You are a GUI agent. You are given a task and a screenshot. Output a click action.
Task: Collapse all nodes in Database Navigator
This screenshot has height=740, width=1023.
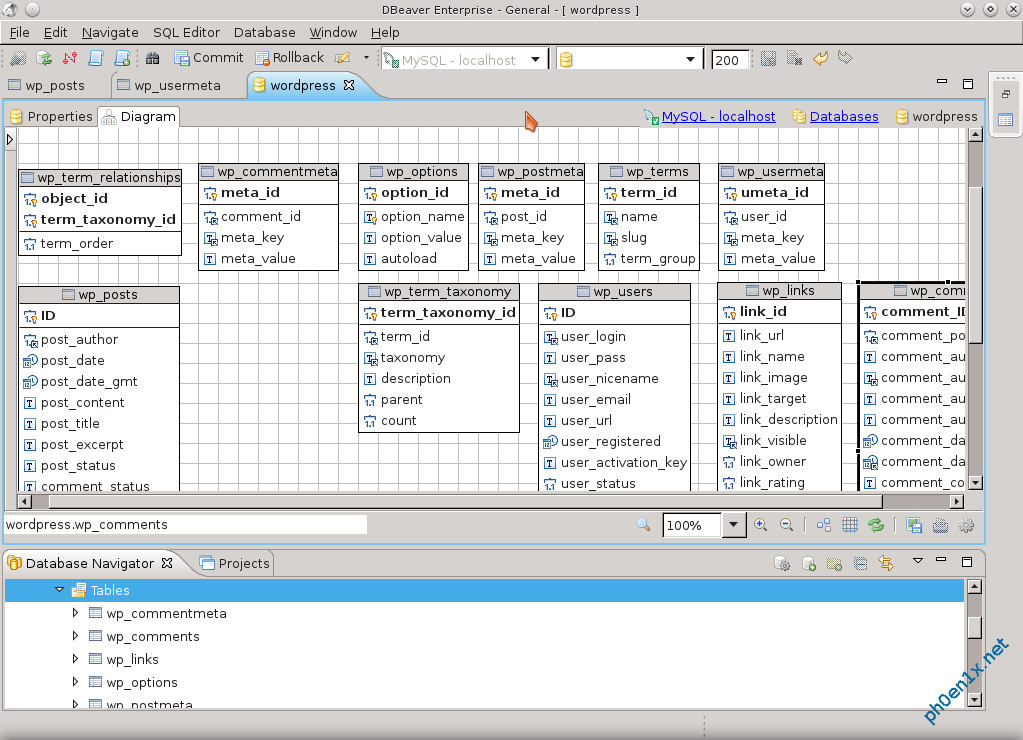(x=861, y=563)
